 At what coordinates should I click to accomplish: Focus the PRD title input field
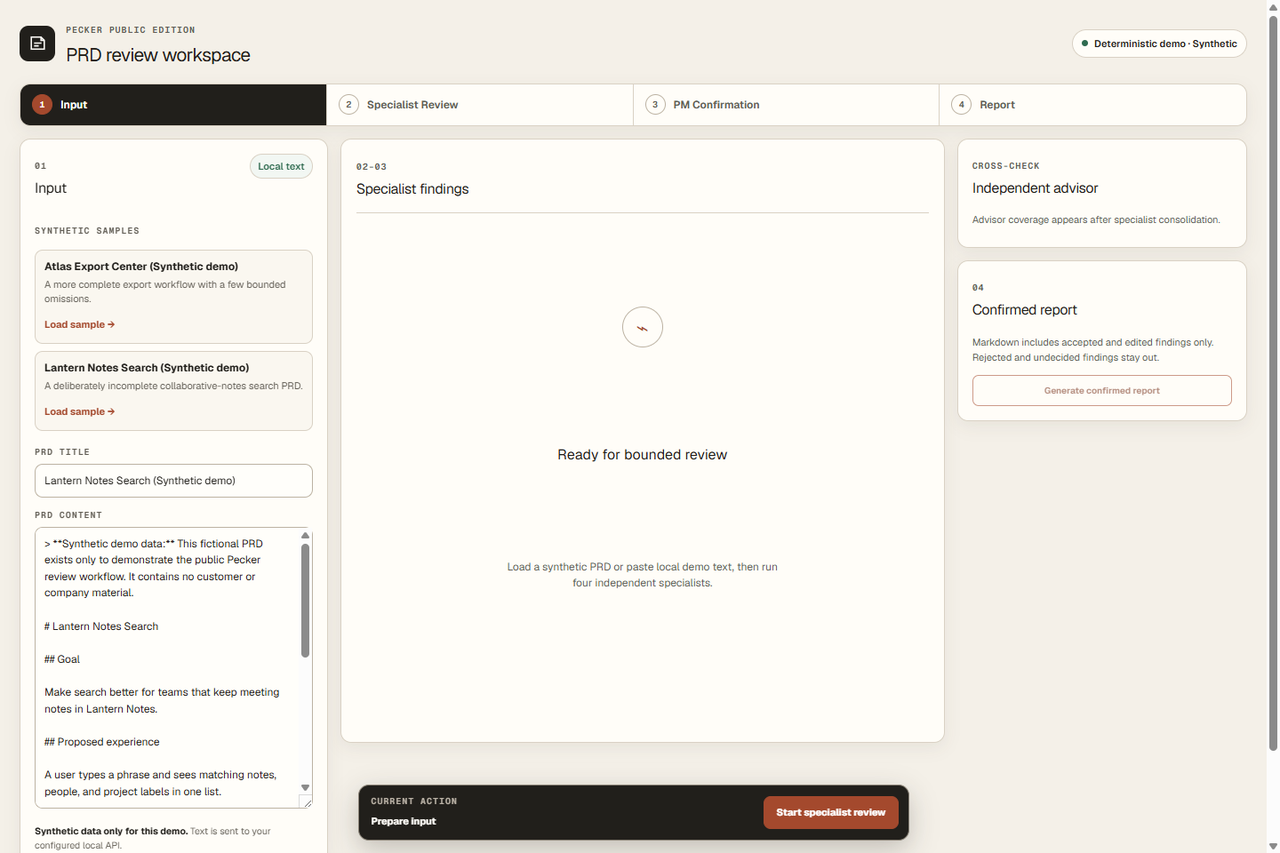pyautogui.click(x=173, y=480)
